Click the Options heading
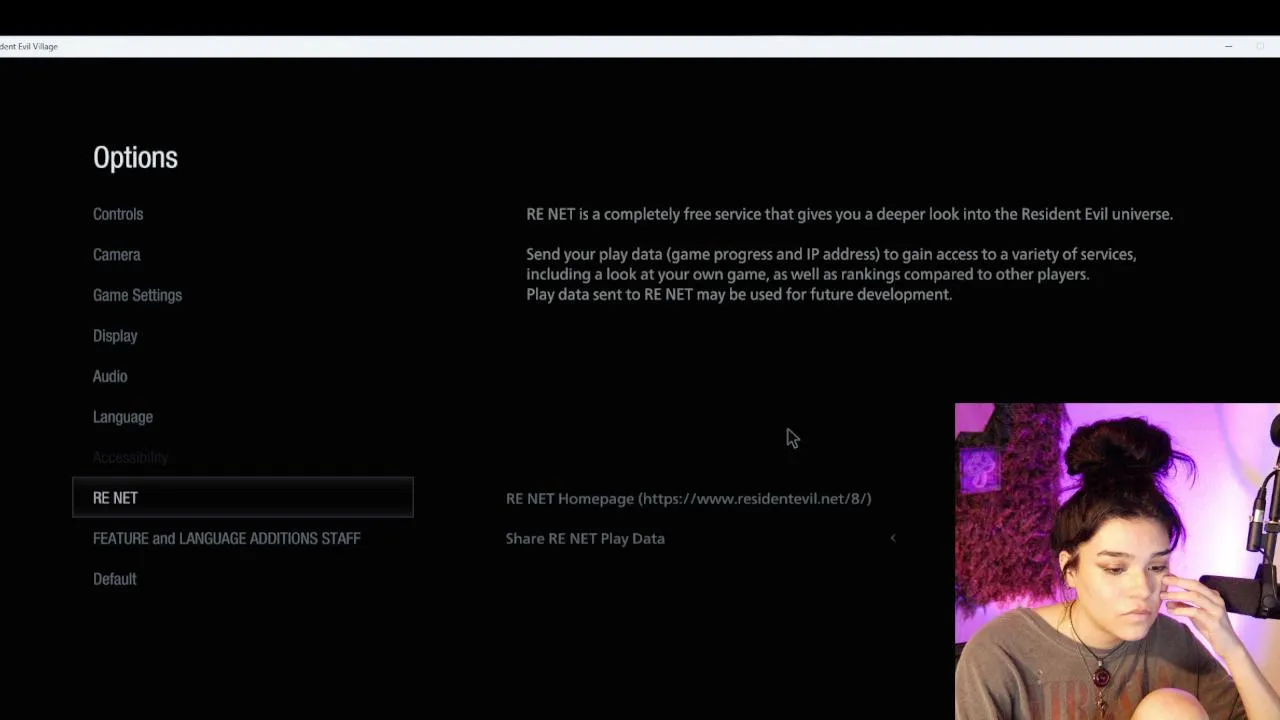The height and width of the screenshot is (720, 1280). click(135, 158)
